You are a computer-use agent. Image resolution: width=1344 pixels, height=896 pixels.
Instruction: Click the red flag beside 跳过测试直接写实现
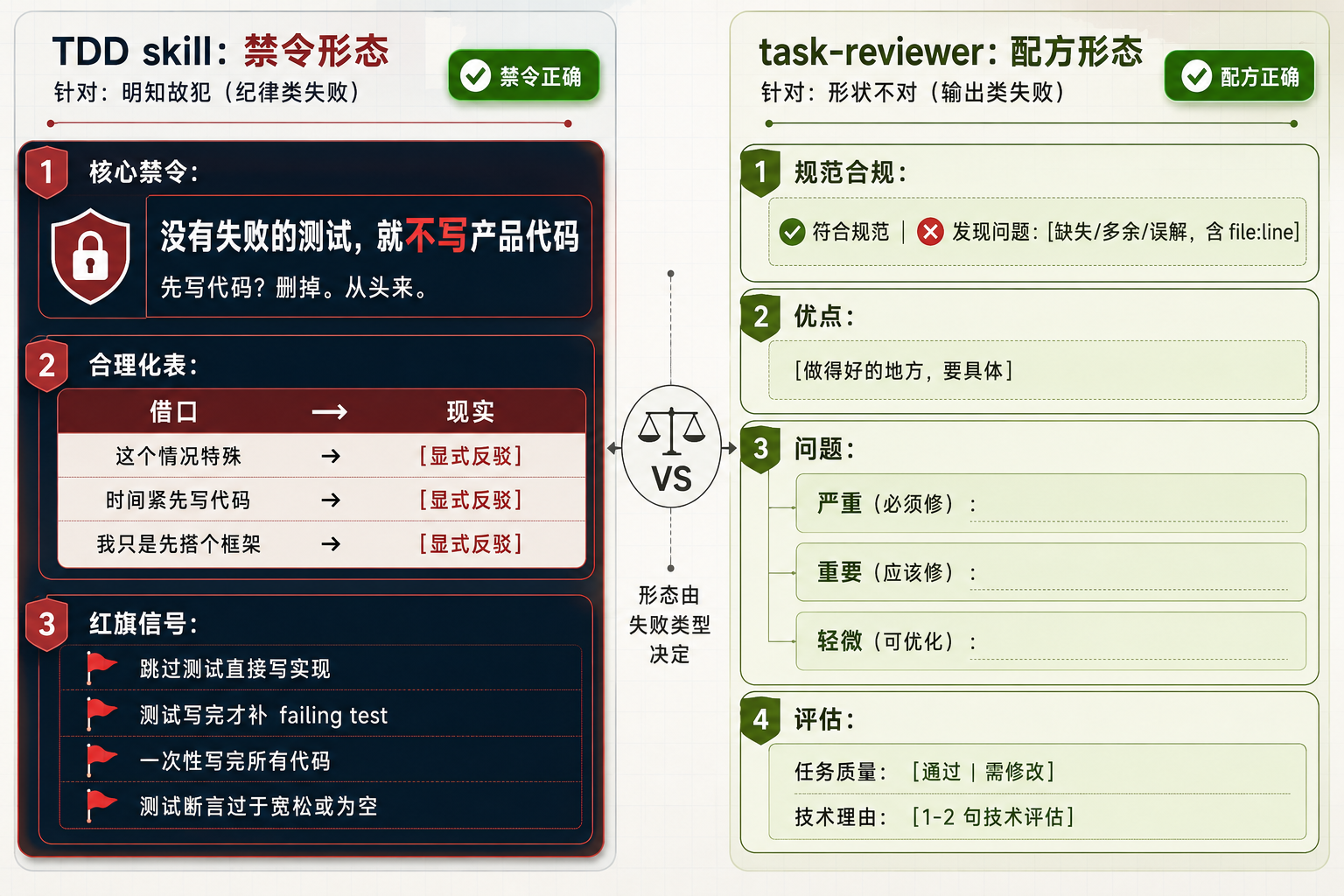[x=101, y=668]
